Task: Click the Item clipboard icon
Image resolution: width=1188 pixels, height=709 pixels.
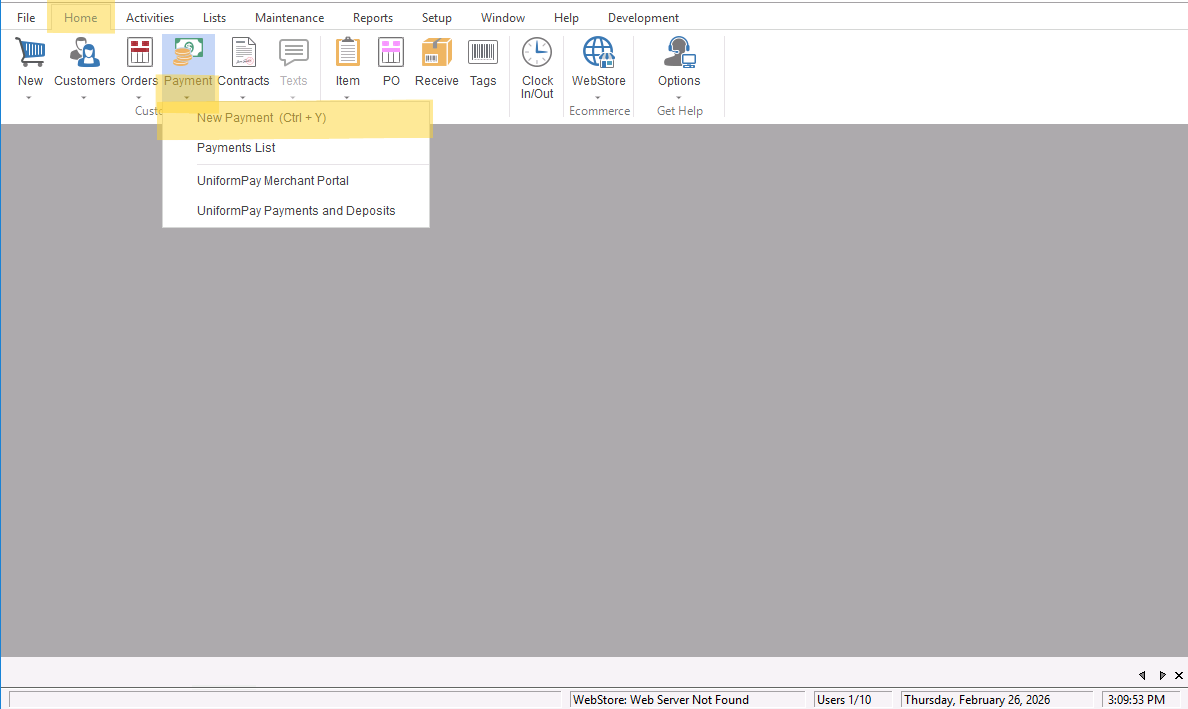Action: [x=347, y=53]
